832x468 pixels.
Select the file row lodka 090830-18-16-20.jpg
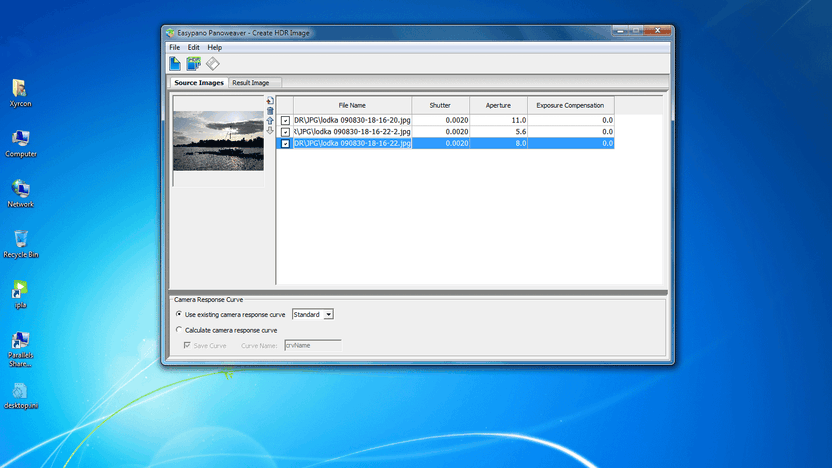(x=445, y=120)
